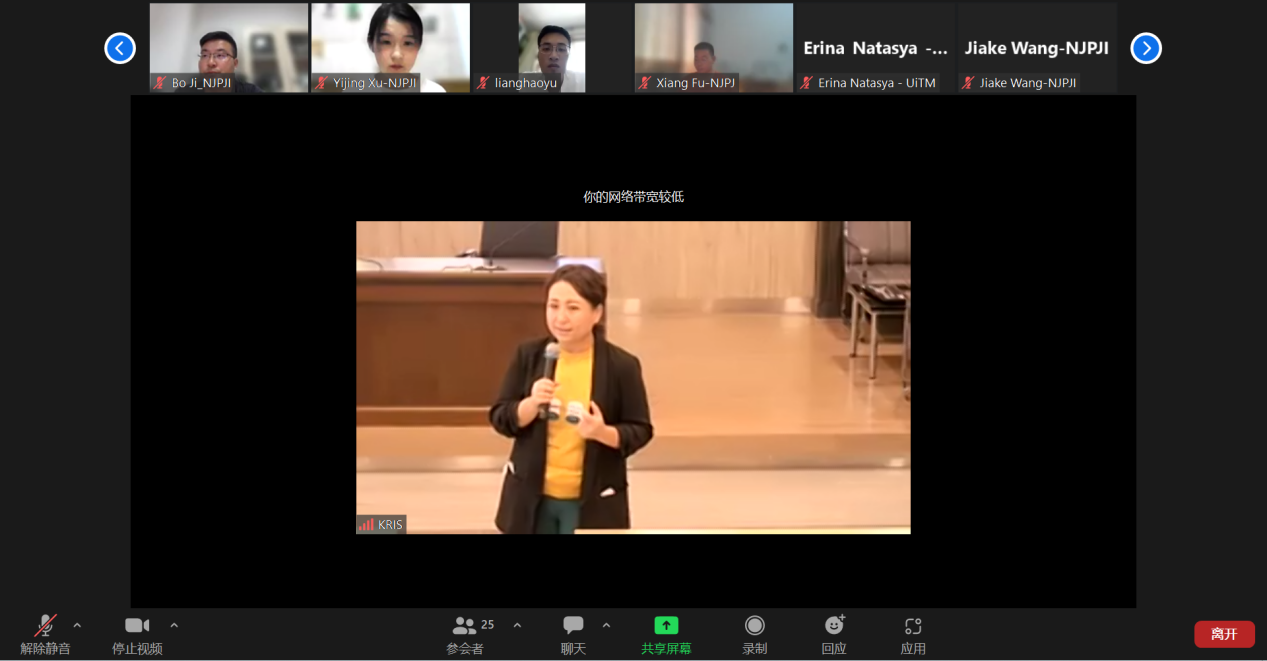
Task: Start recording with the 录制 icon
Action: (x=755, y=626)
